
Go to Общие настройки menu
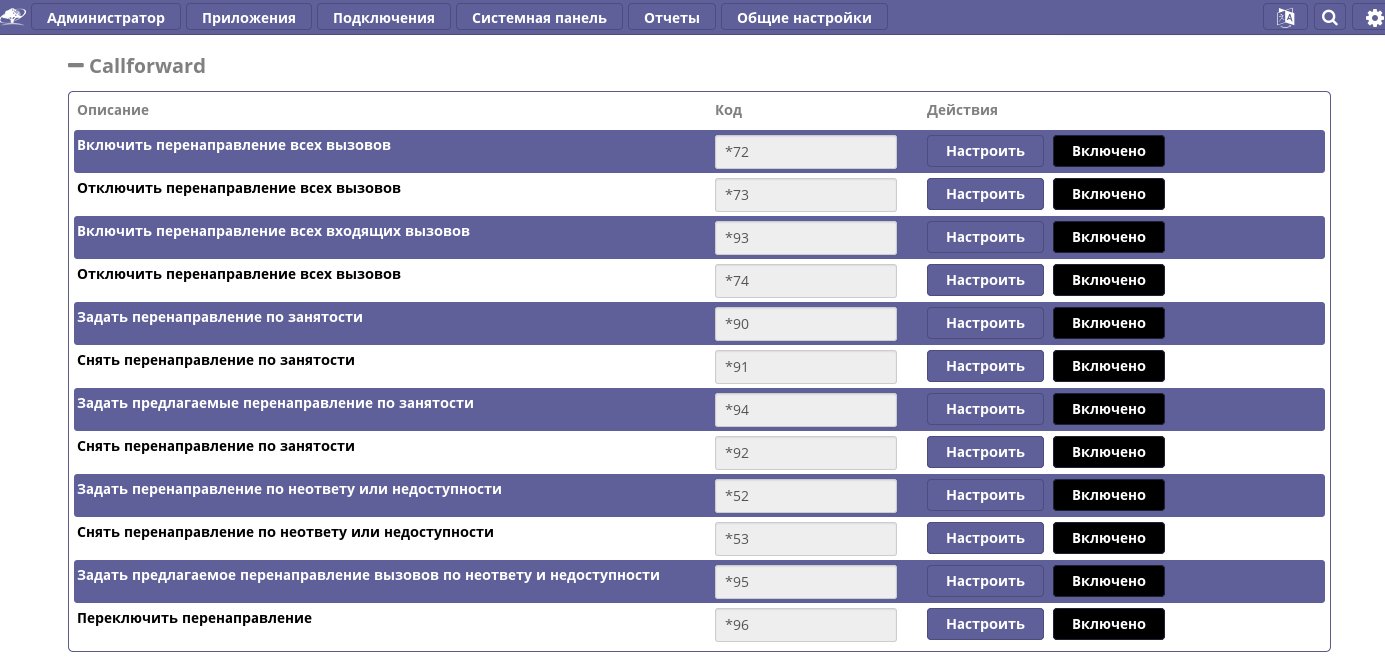804,18
